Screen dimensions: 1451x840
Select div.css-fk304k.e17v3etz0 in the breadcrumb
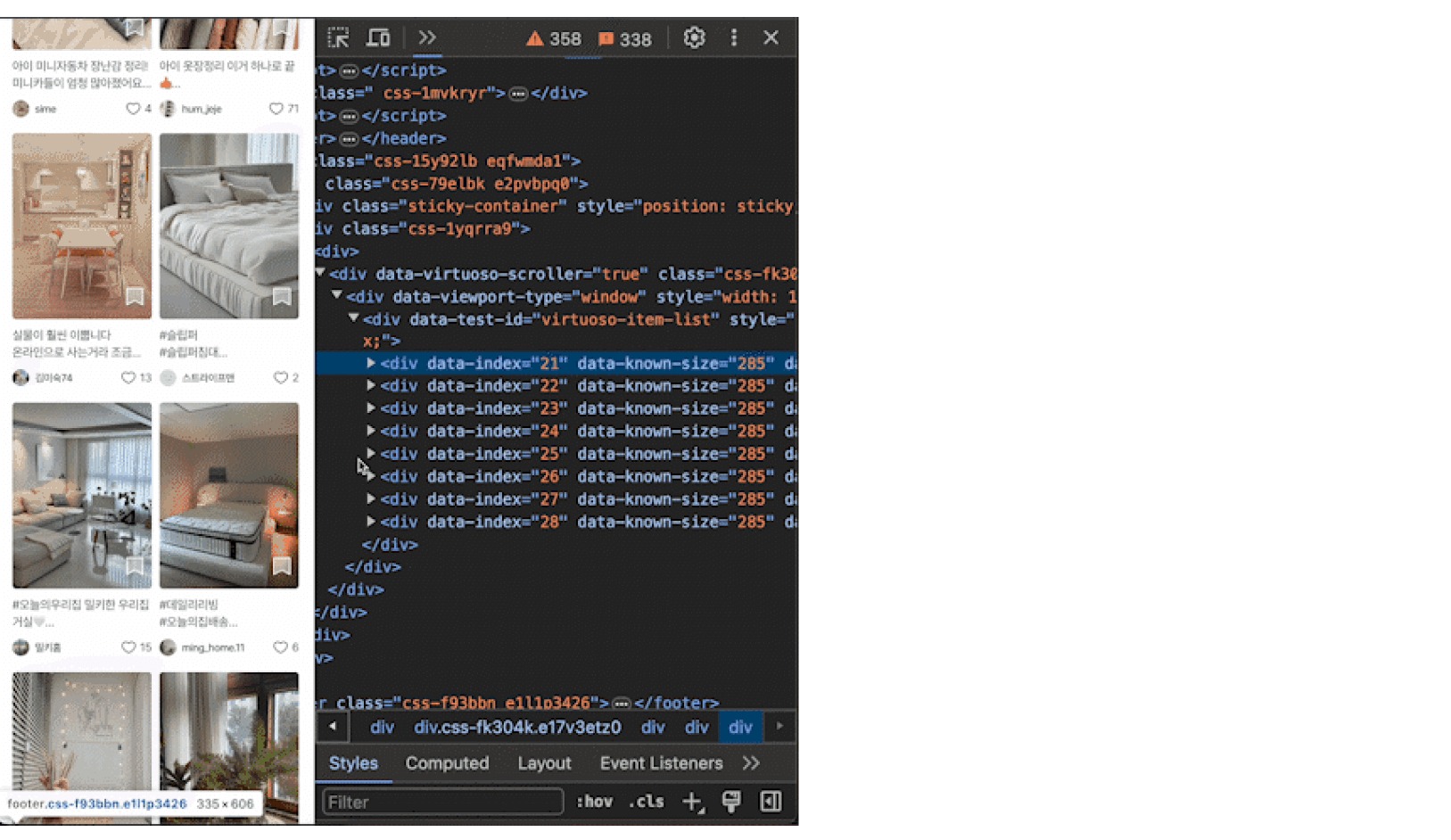[x=517, y=728]
